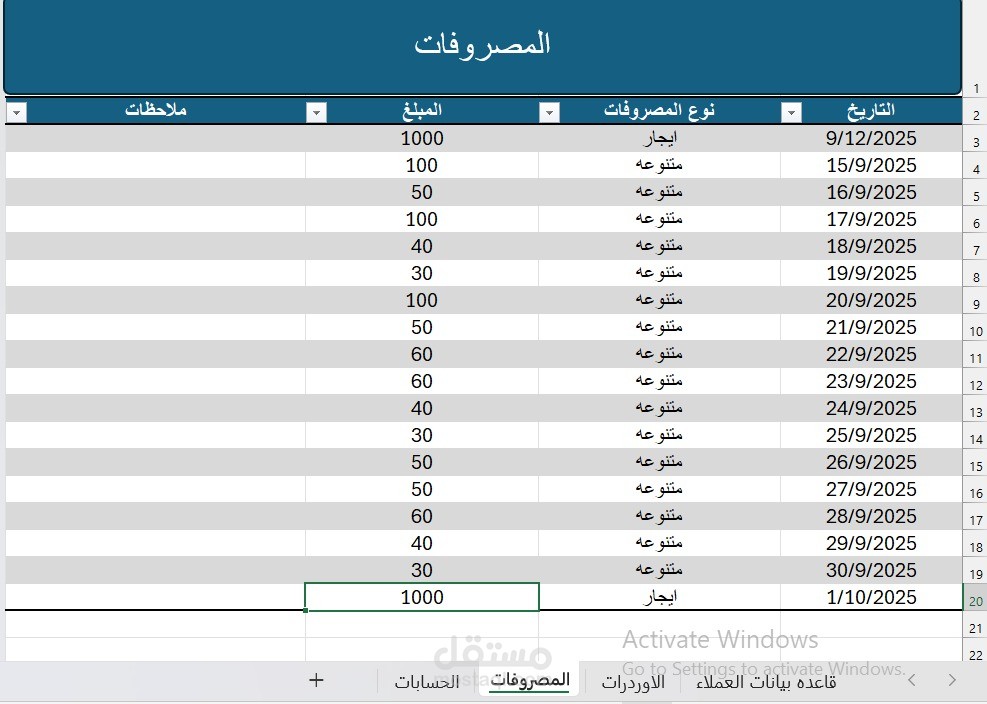Select date cell 25/9/2025
Viewport: 987px width, 704px height.
871,435
